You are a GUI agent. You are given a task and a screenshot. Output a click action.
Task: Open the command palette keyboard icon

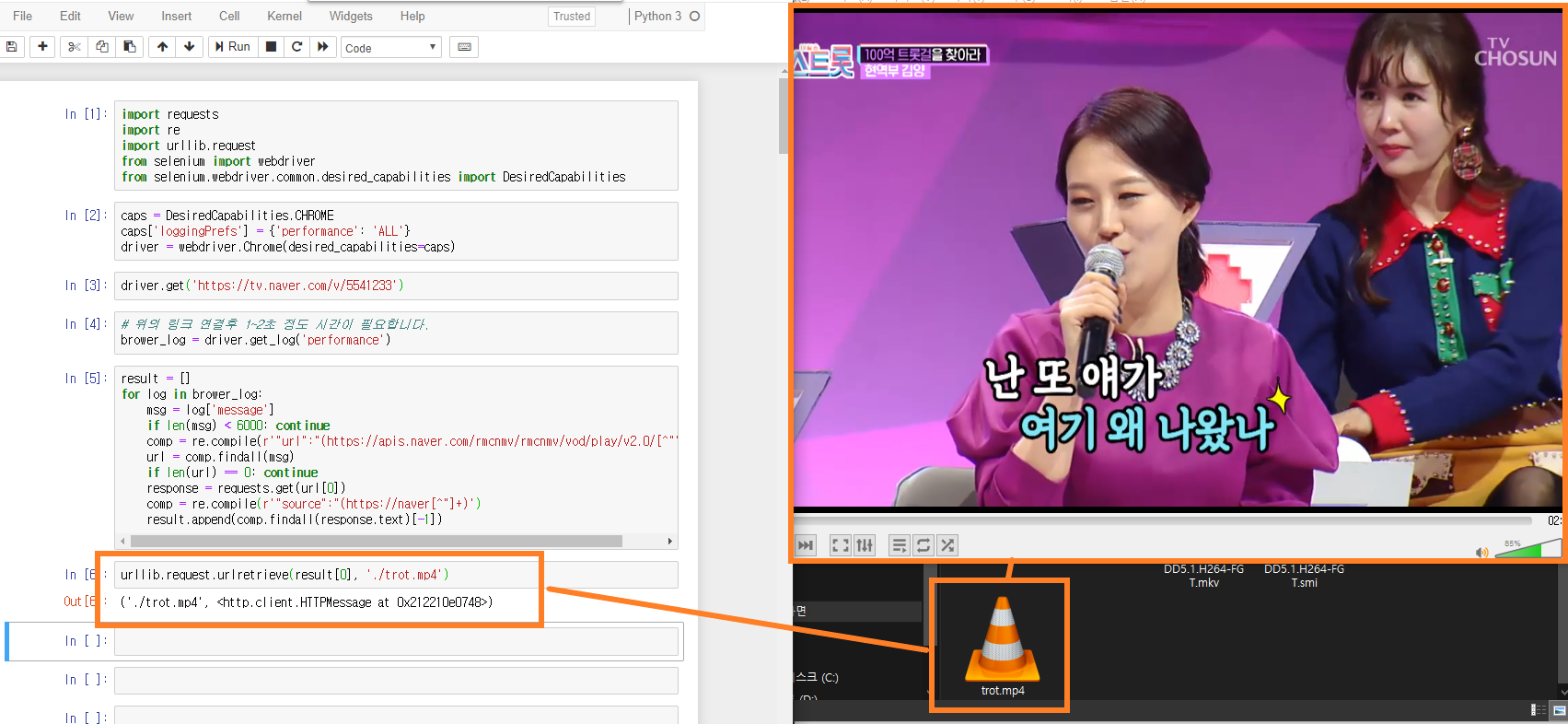click(x=465, y=47)
